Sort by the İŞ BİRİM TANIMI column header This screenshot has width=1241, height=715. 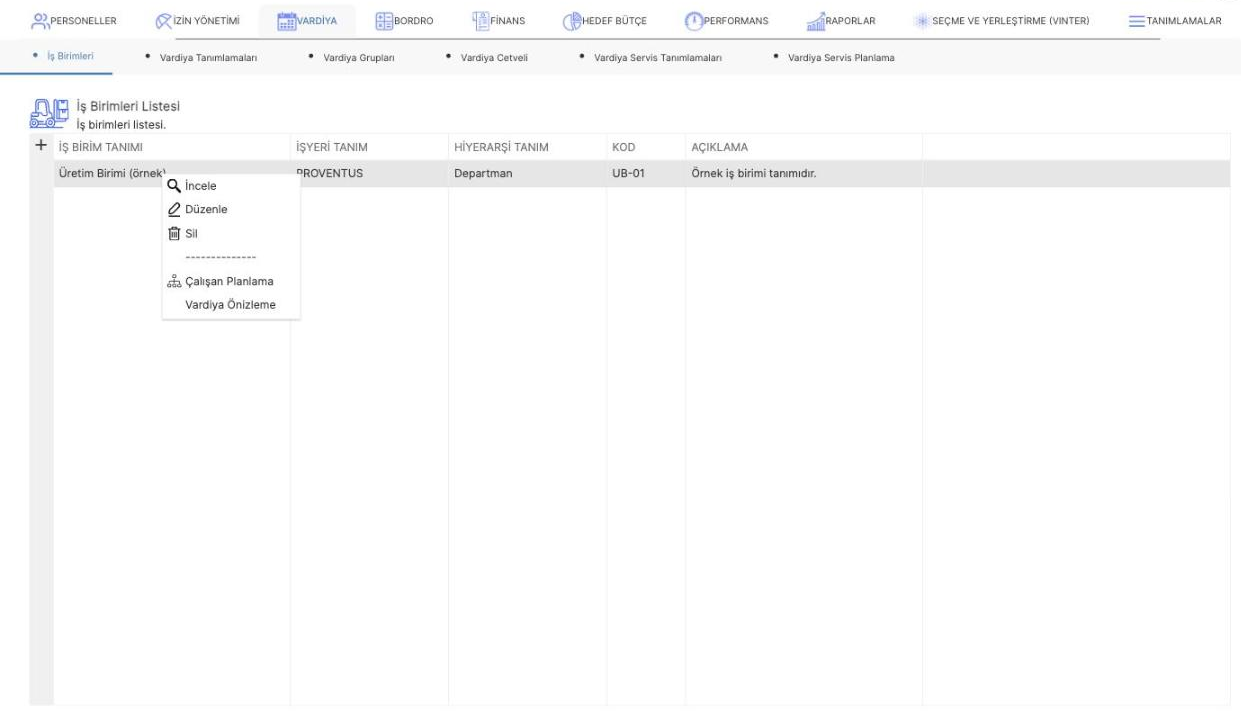pyautogui.click(x=171, y=148)
